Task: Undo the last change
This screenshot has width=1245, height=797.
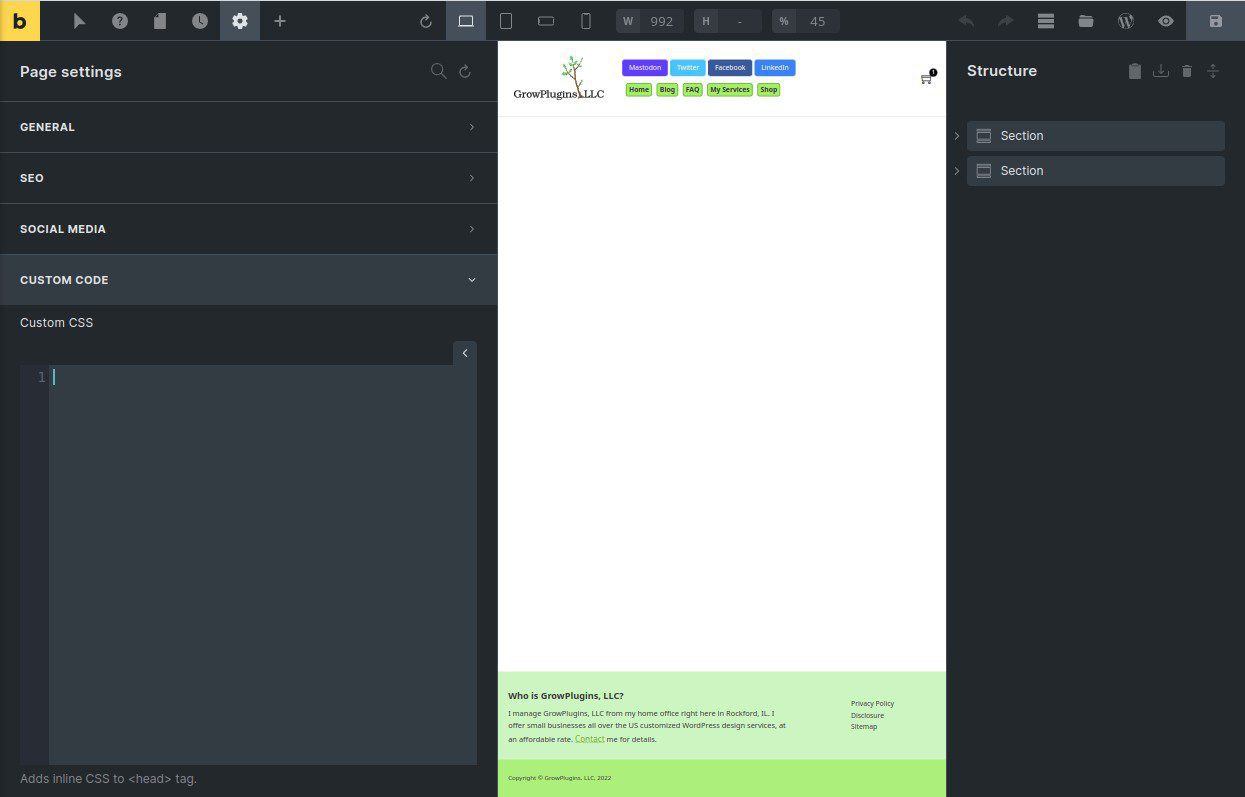Action: point(965,20)
